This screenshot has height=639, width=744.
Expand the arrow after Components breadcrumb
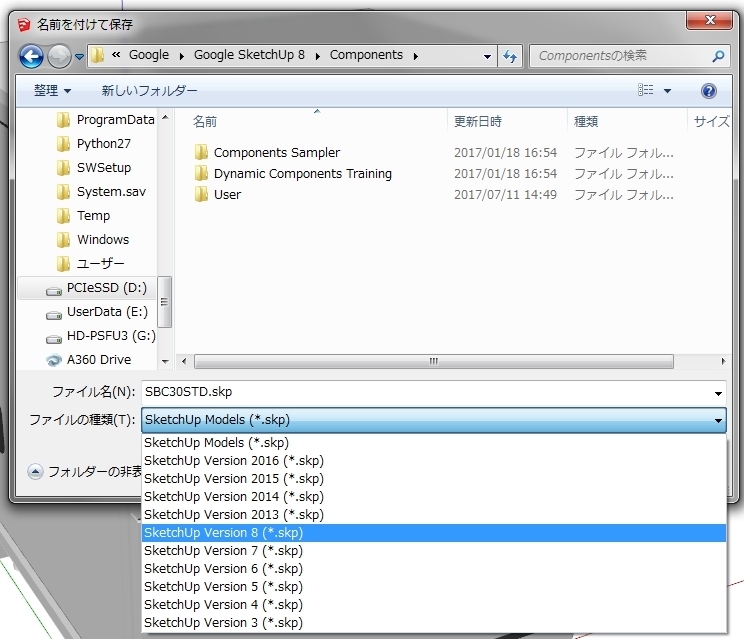[x=416, y=56]
